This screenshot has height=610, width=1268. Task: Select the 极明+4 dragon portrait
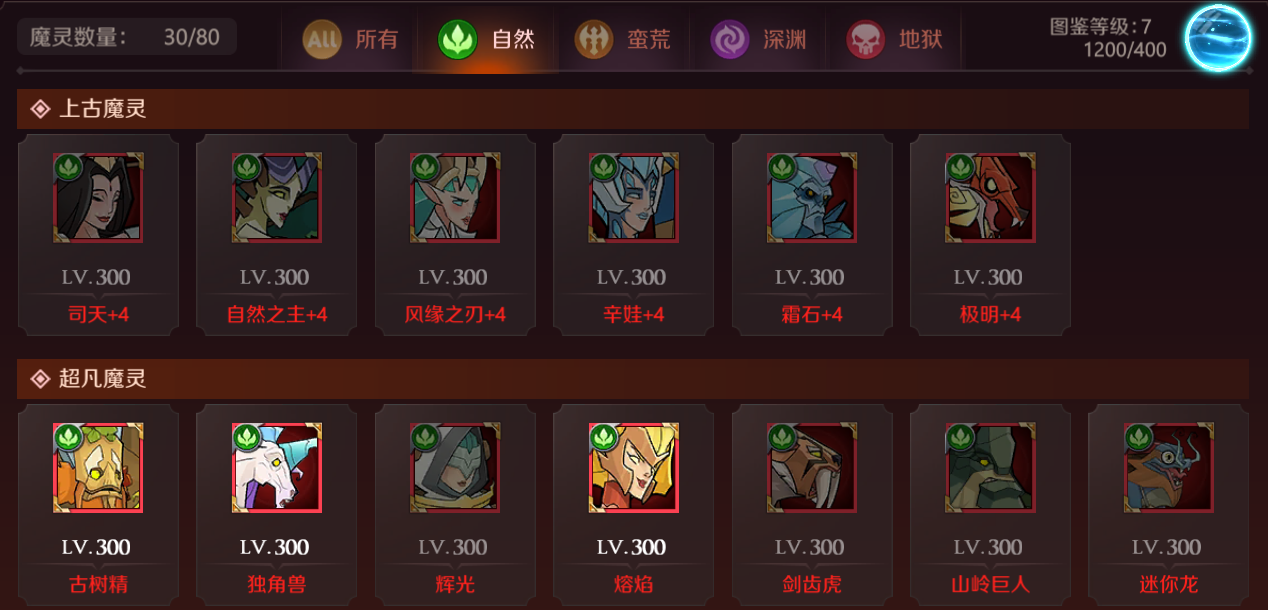[991, 197]
